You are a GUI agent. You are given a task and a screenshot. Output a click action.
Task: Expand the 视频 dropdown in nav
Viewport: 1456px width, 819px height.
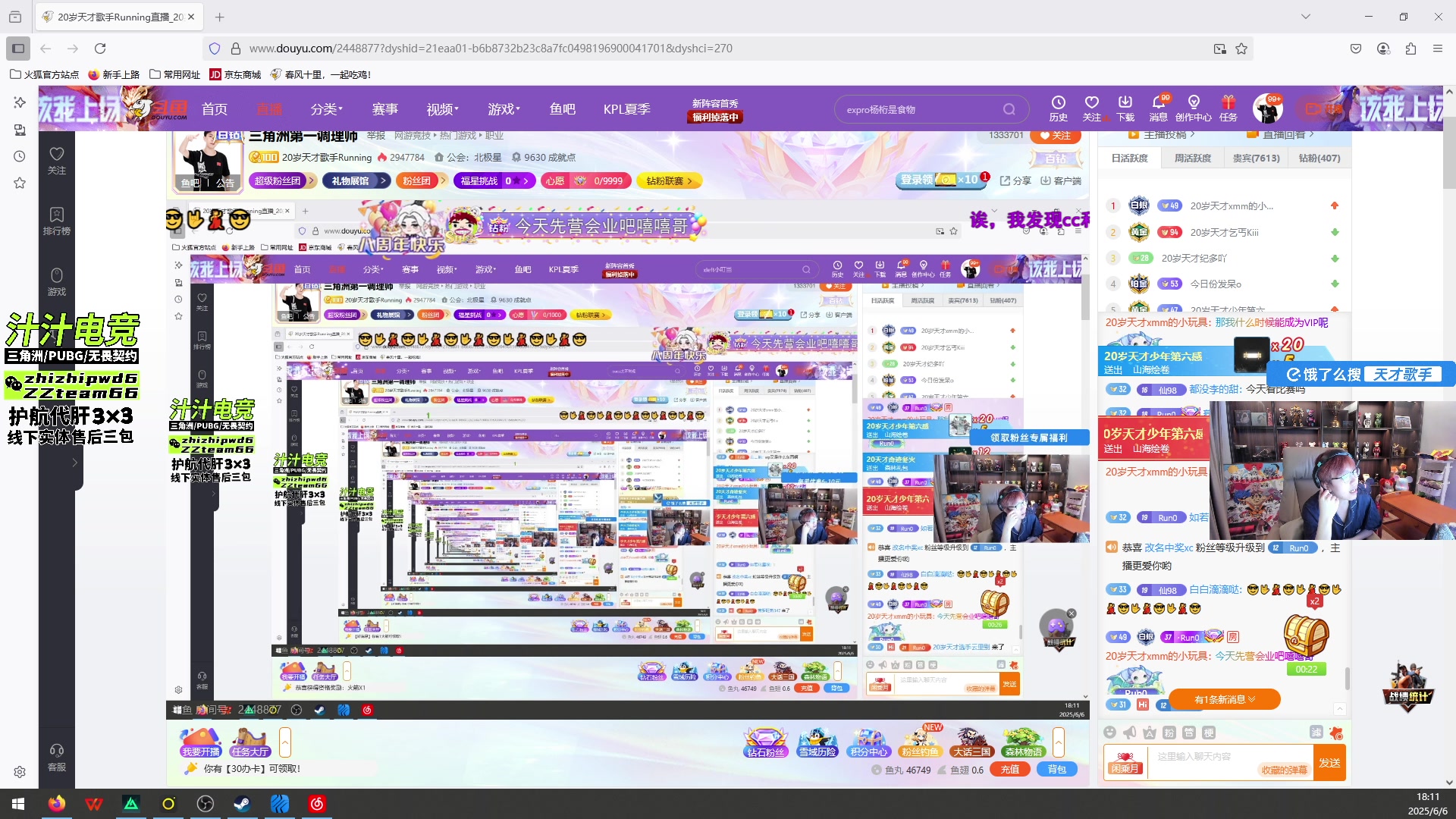pyautogui.click(x=442, y=109)
